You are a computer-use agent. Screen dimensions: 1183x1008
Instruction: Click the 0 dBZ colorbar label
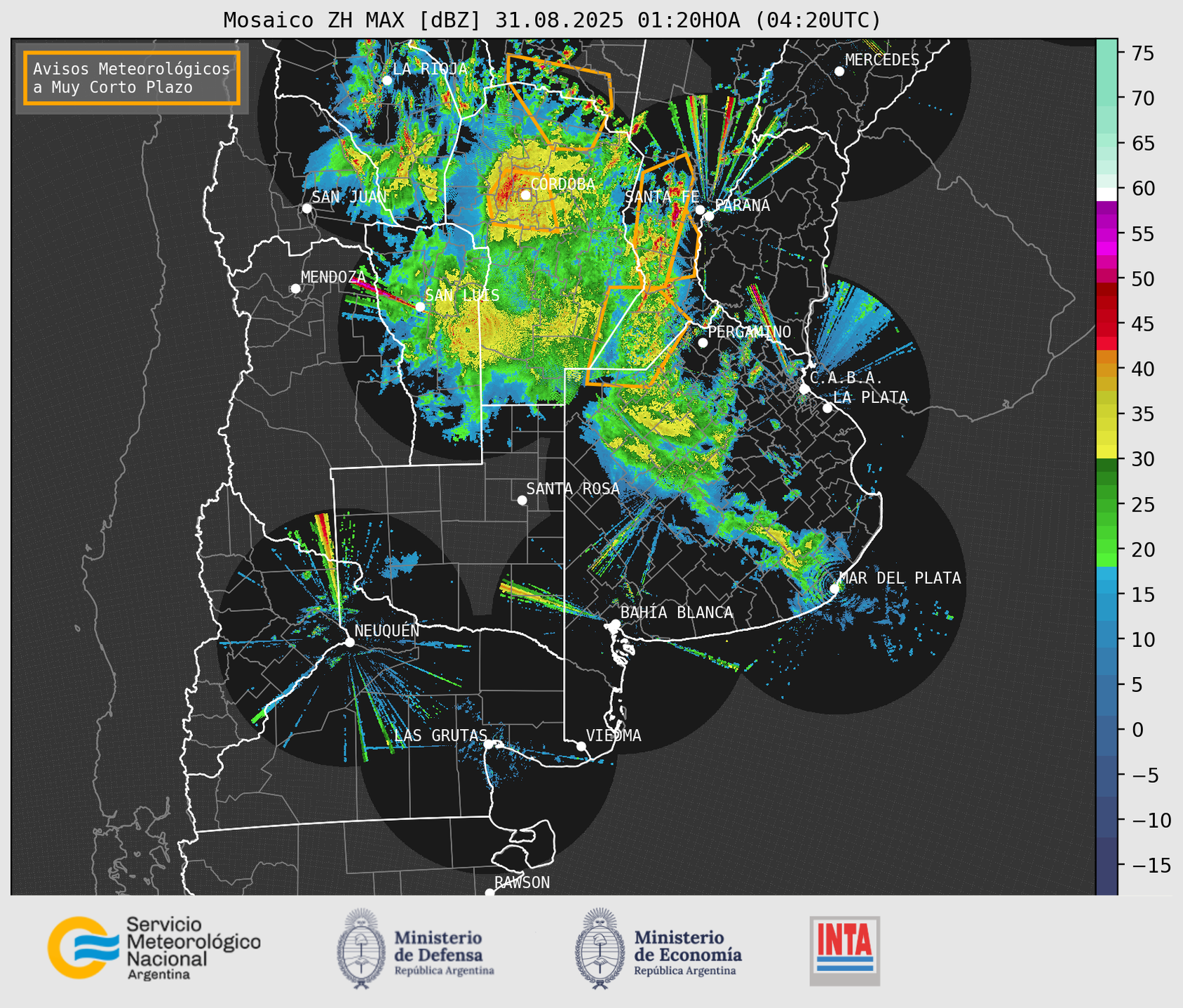coord(1137,730)
